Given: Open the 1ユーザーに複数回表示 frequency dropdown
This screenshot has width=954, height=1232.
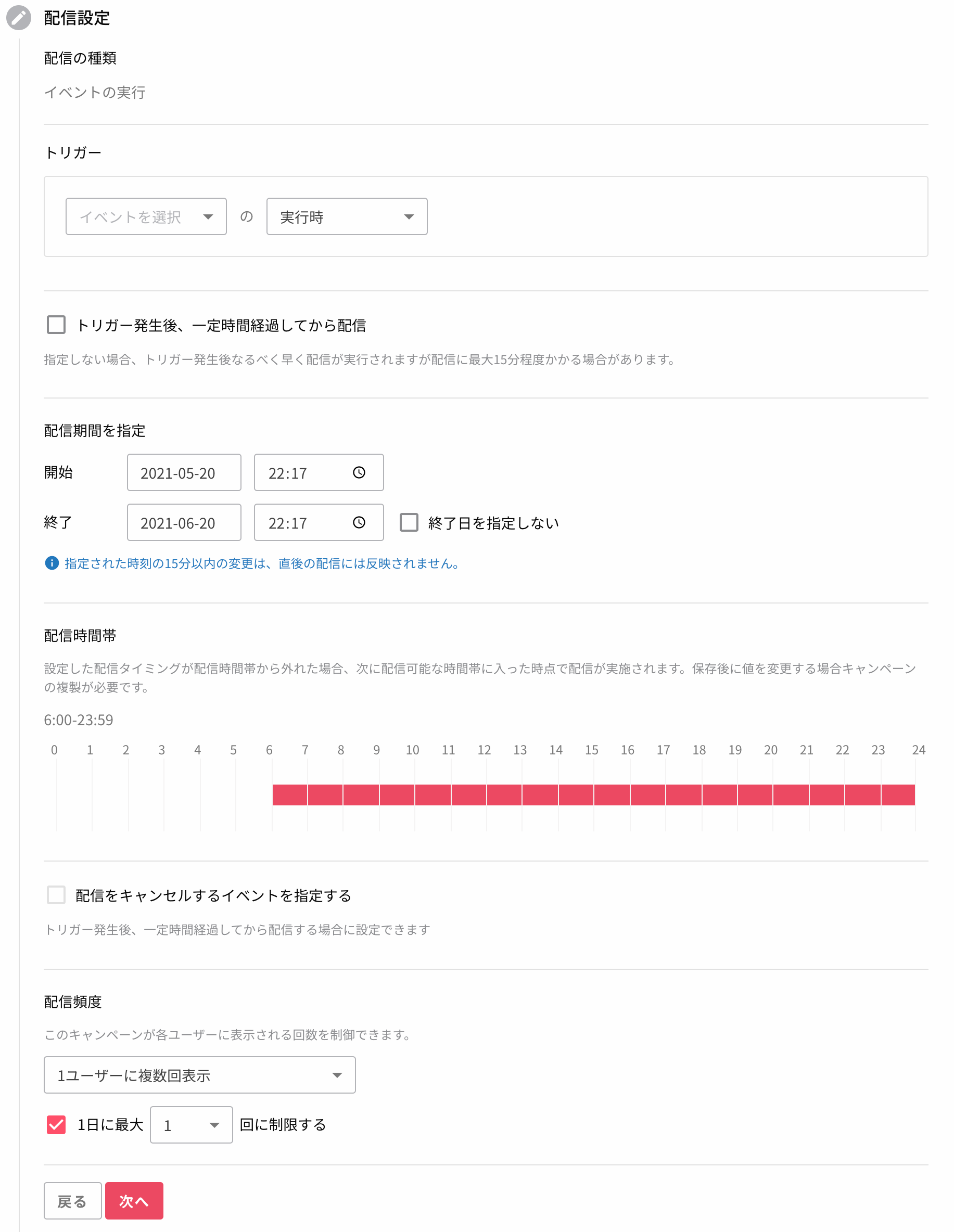Looking at the screenshot, I should coord(200,1075).
